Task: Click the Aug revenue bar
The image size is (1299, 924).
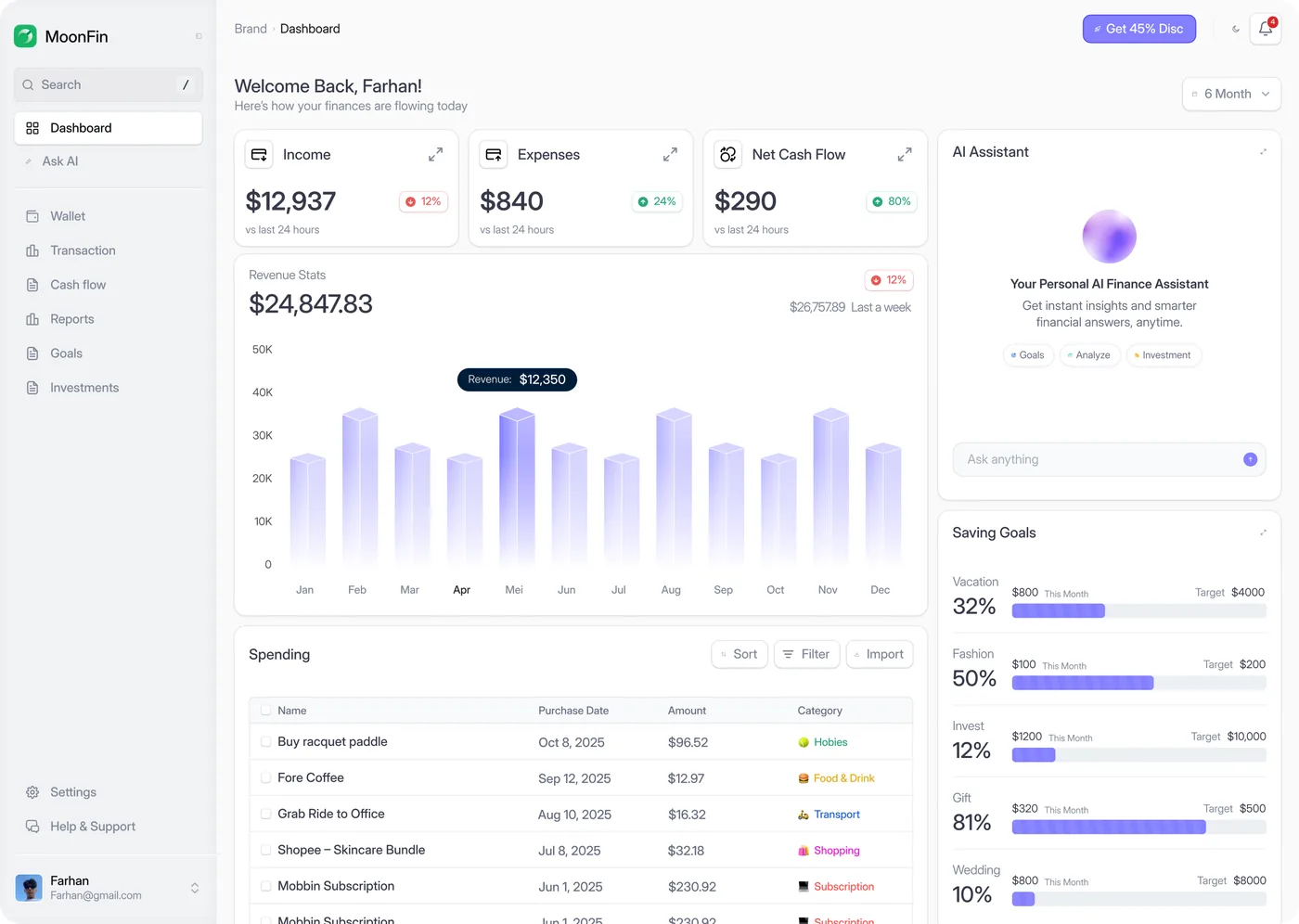Action: point(674,486)
